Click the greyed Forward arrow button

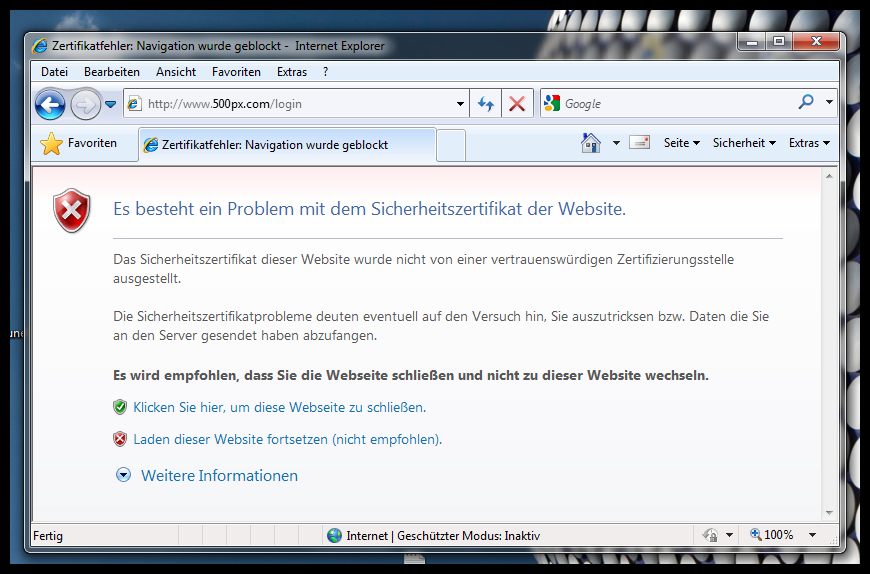tap(85, 104)
